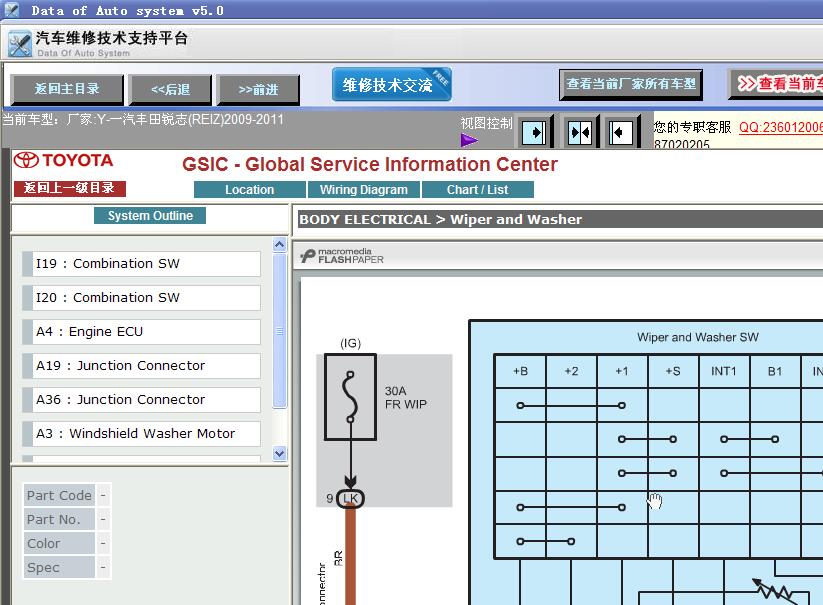Image resolution: width=823 pixels, height=605 pixels.
Task: Open the QQ customer service link
Action: 780,128
